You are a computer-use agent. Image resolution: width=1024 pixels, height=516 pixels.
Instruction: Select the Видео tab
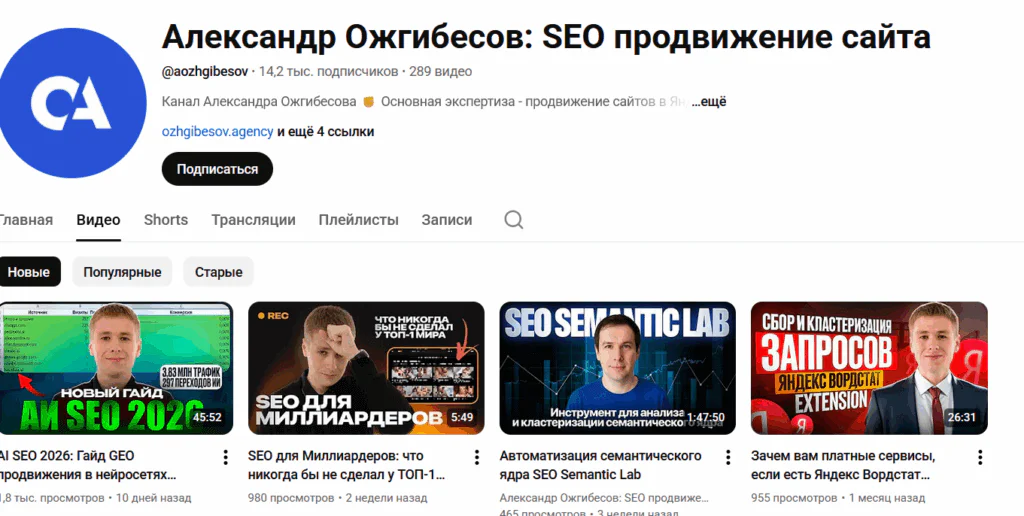click(99, 220)
